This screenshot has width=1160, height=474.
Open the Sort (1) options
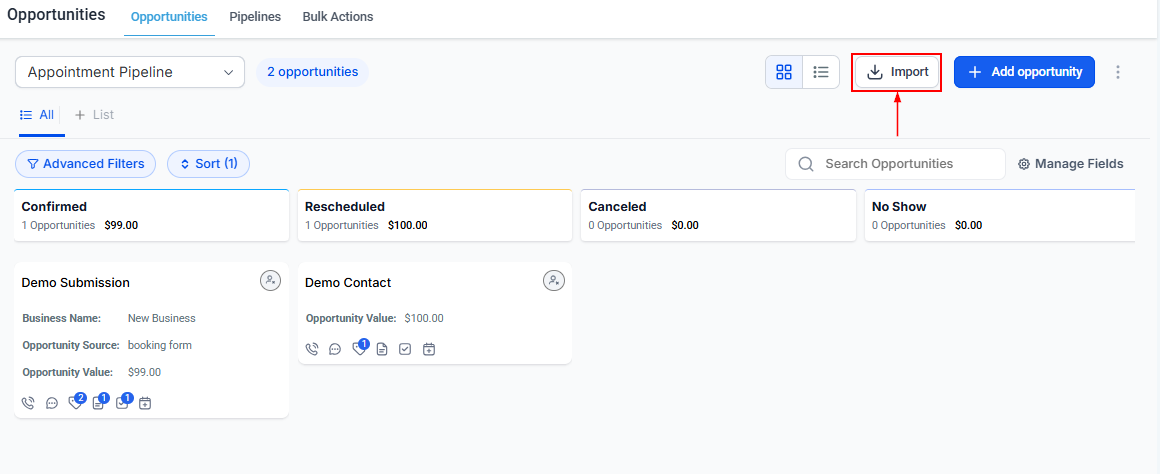[x=208, y=164]
